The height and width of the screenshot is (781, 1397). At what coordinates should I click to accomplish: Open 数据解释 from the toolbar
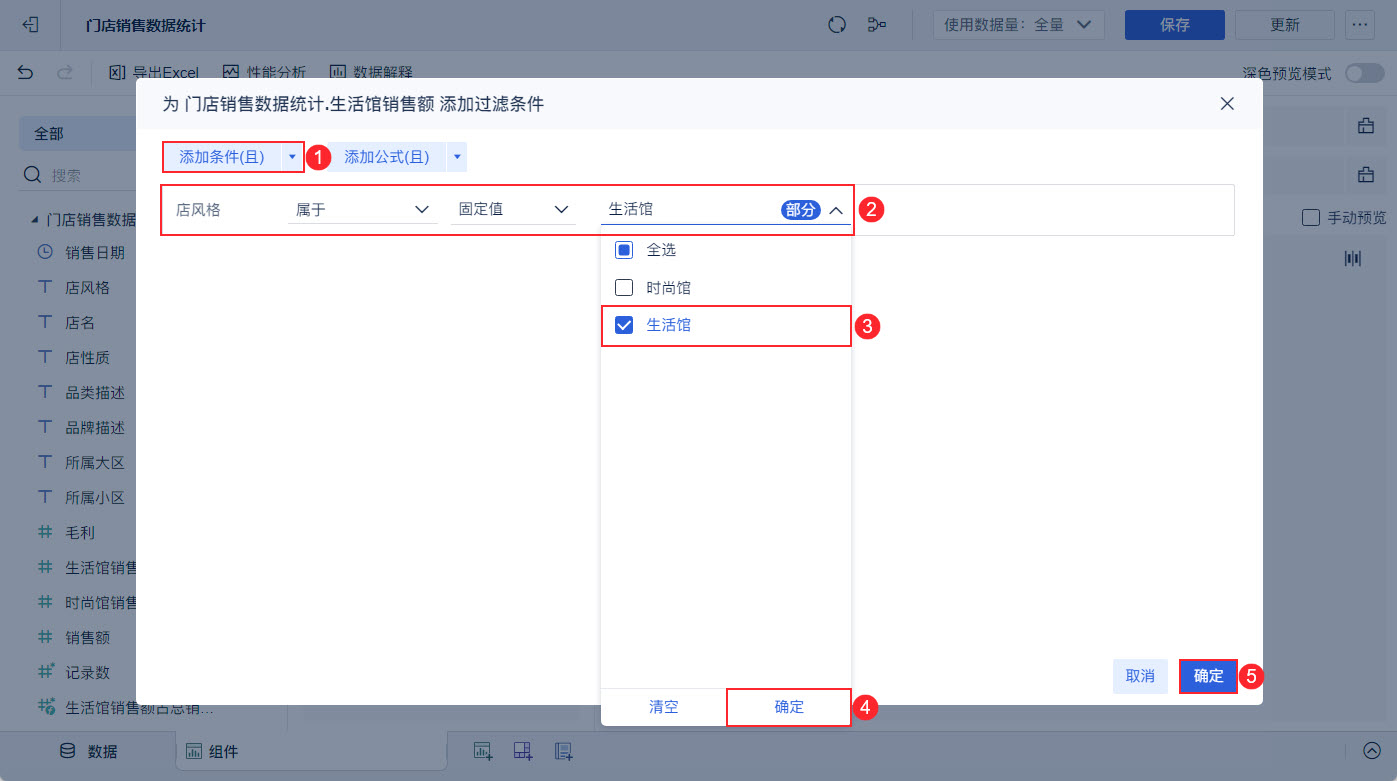coord(371,73)
